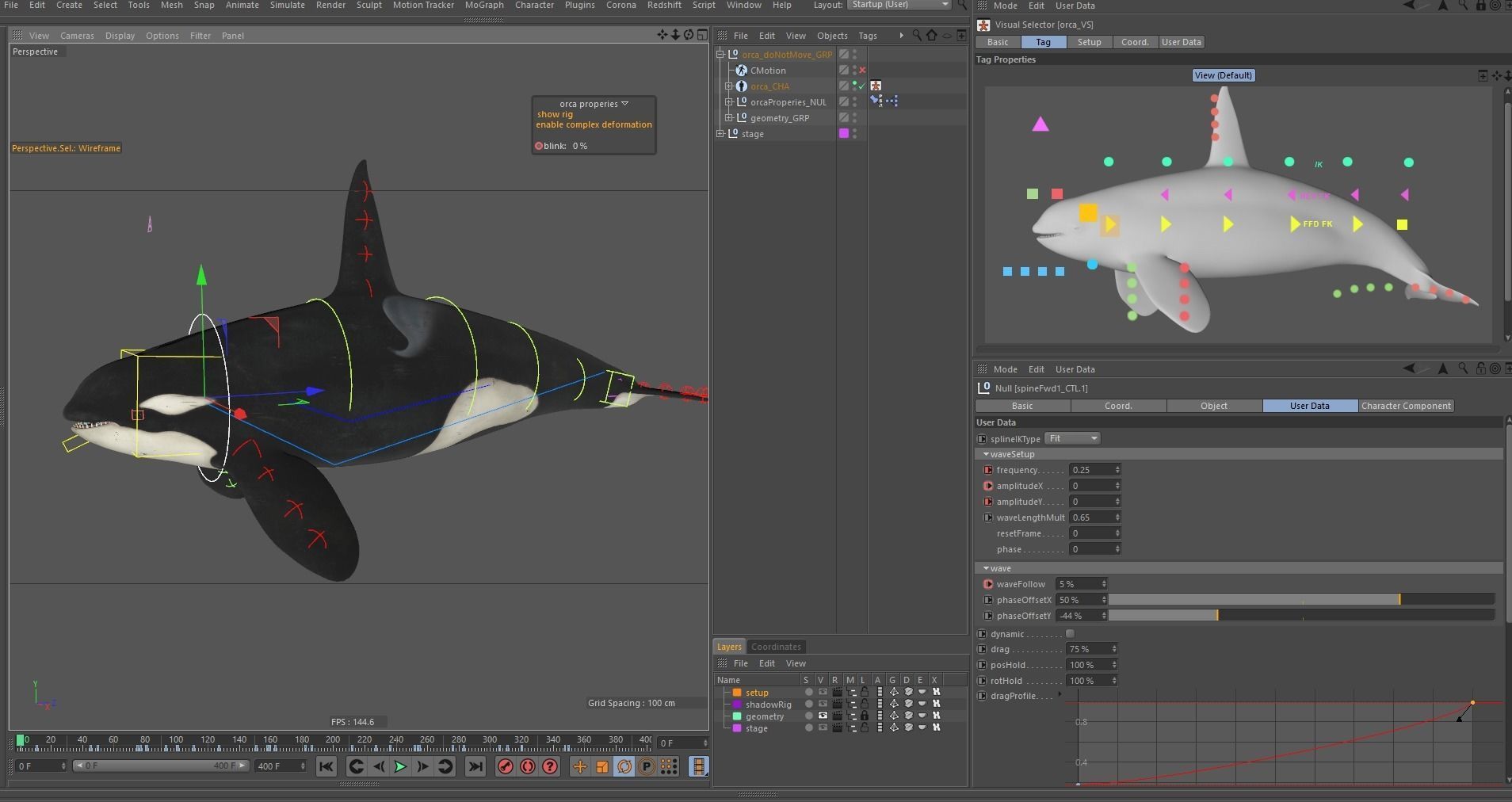
Task: Unlock the geometry layer padlock
Action: pyautogui.click(x=865, y=716)
